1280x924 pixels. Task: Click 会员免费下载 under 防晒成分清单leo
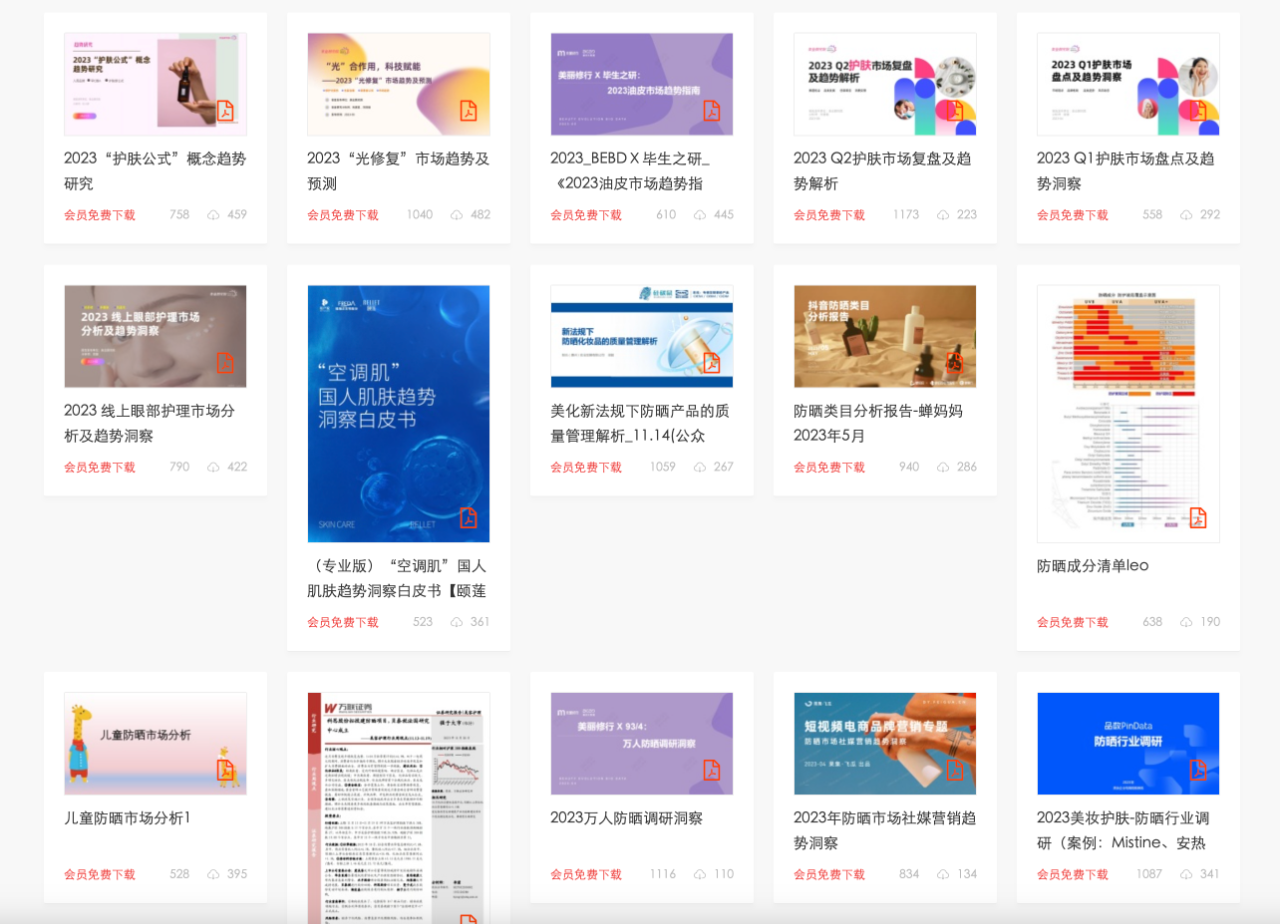1073,622
